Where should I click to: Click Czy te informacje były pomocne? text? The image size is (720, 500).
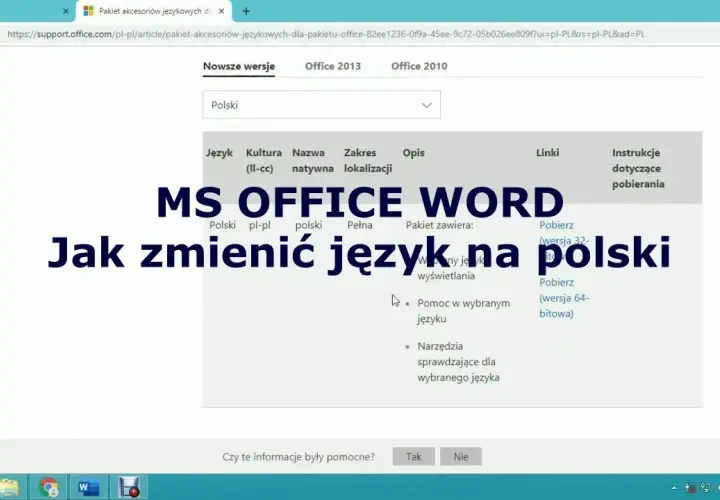click(x=298, y=457)
